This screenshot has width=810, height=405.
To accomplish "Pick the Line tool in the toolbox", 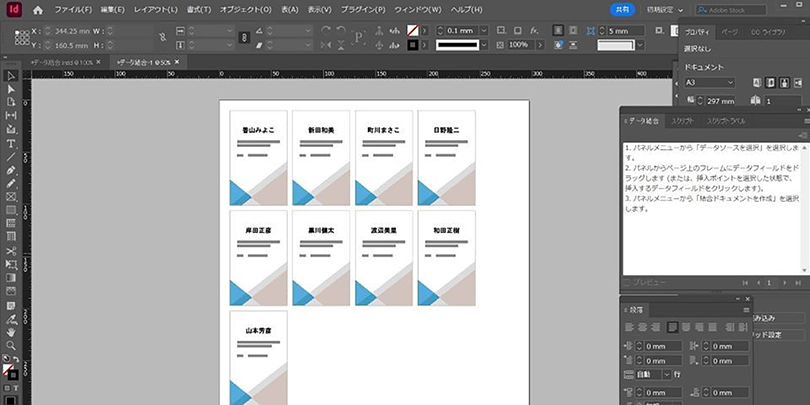I will [10, 157].
